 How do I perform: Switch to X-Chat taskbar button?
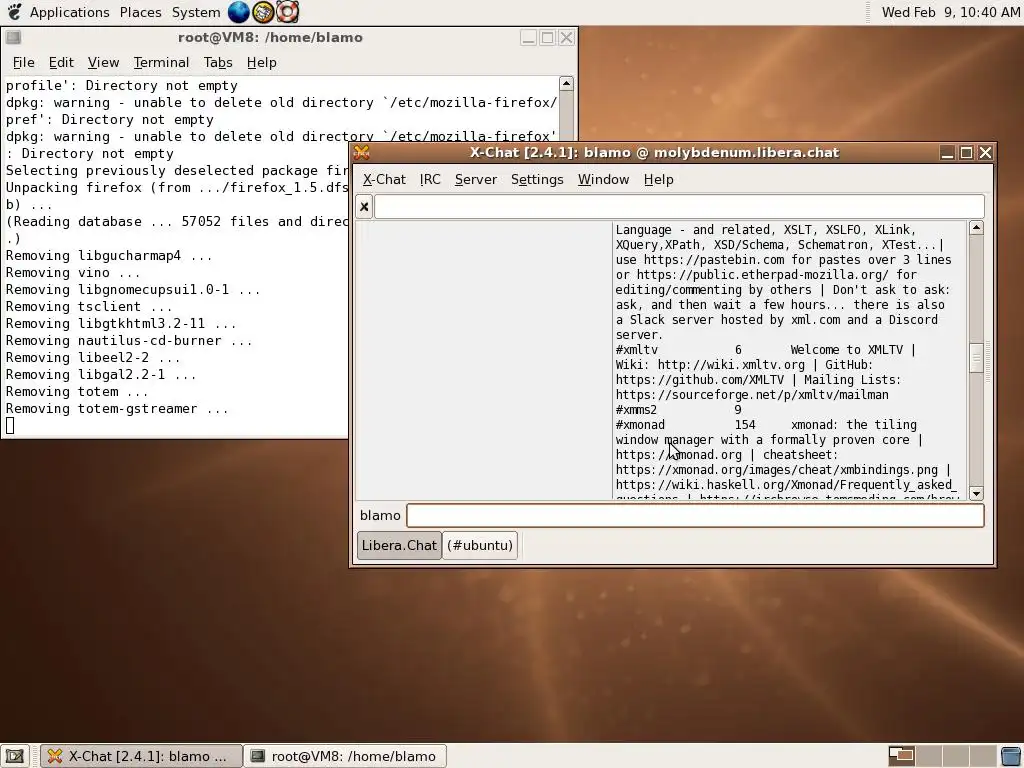[141, 756]
